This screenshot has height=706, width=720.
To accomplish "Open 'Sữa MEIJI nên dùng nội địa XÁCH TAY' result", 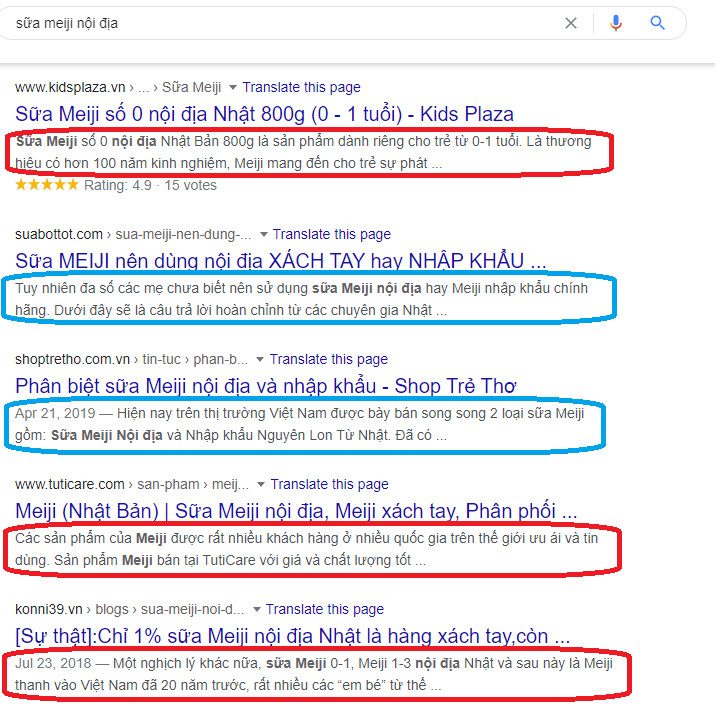I will click(x=281, y=261).
